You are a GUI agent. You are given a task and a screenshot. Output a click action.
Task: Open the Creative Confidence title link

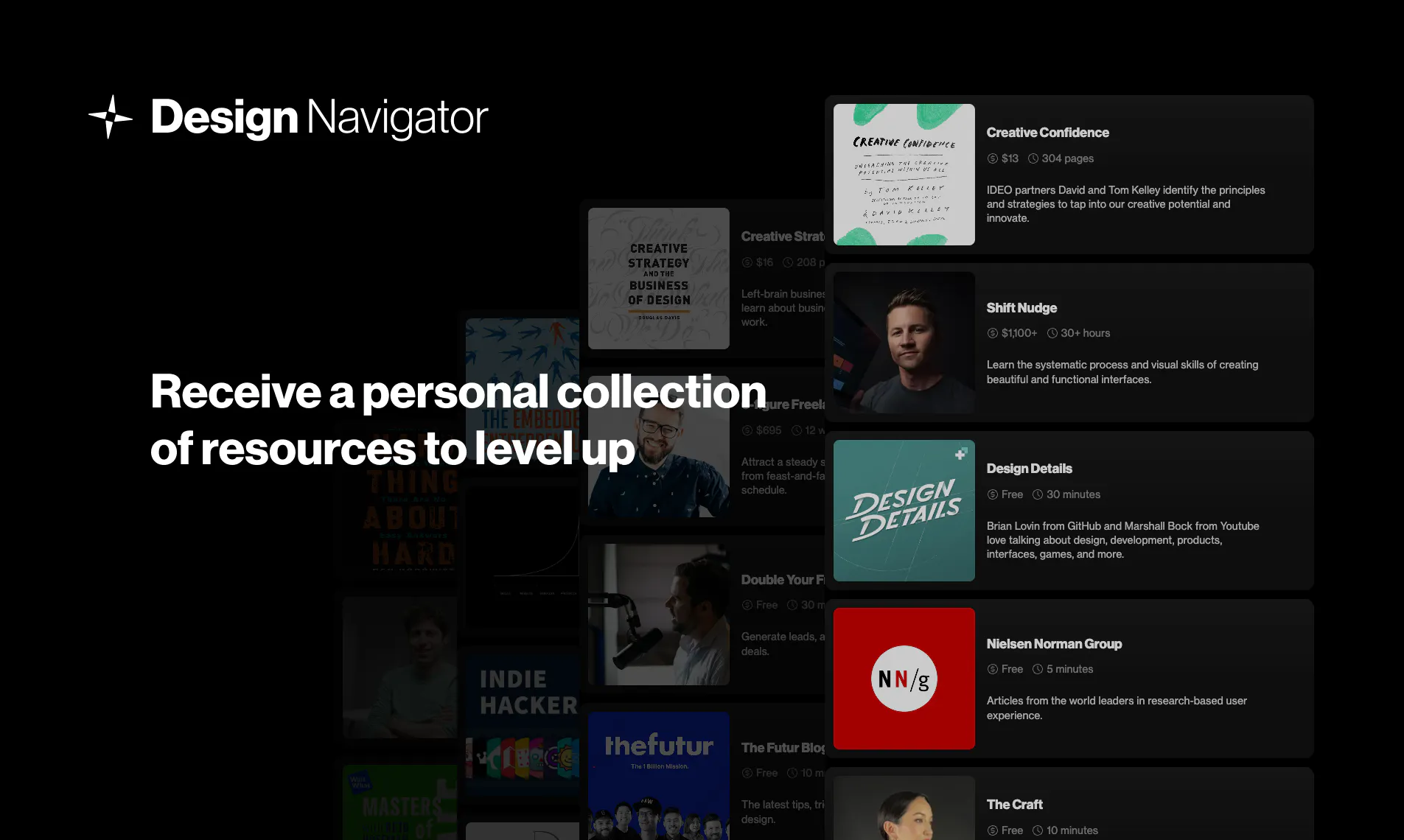point(1047,133)
